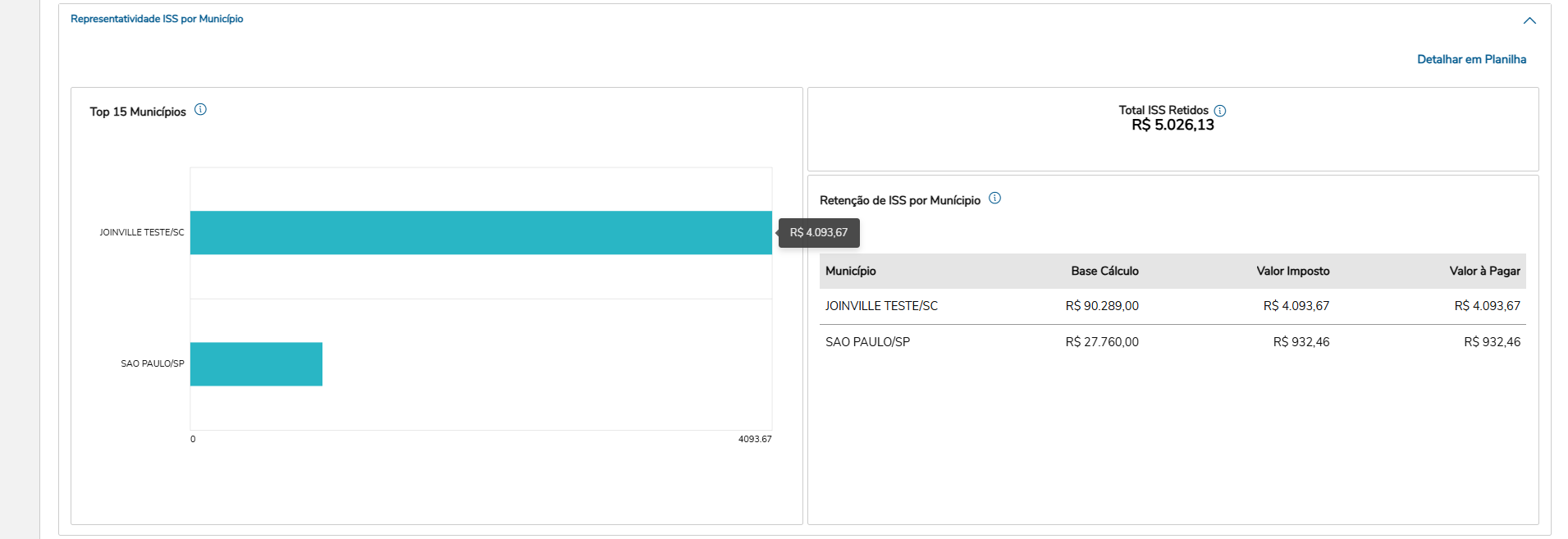Select SAO PAULO/SP name in the table
1568x539 pixels.
coord(867,342)
